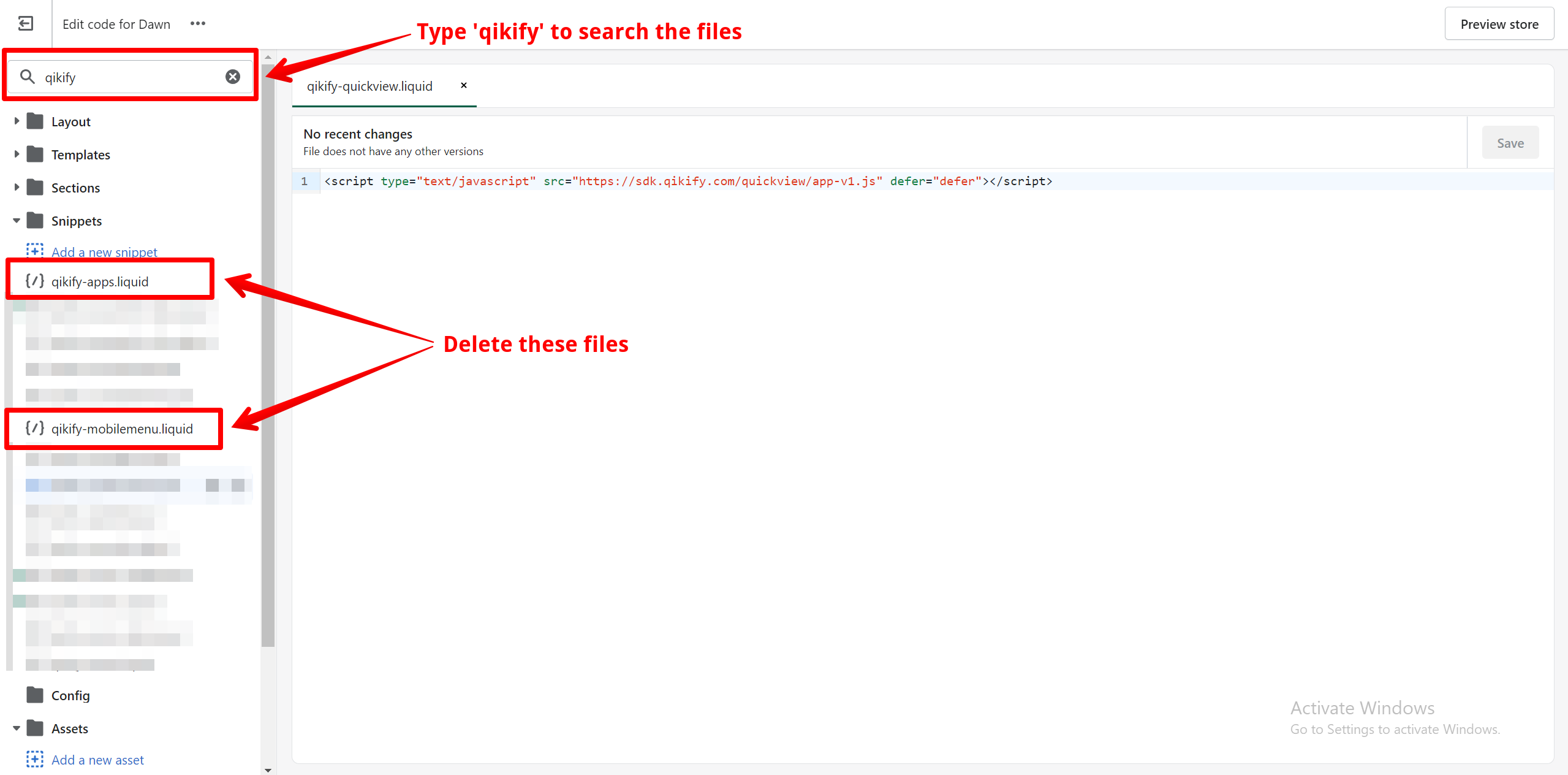Click the Snippets folder icon

point(36,221)
